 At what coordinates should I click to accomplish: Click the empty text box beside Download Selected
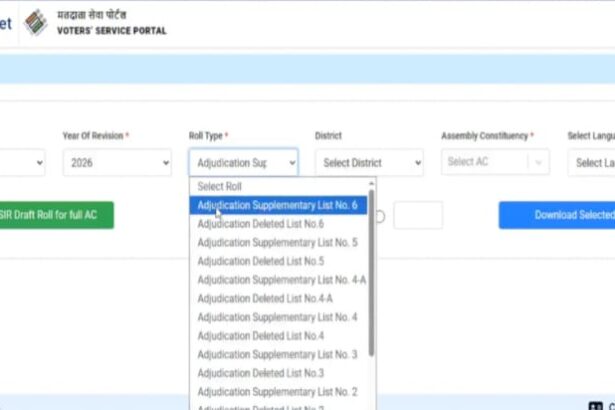coord(417,215)
